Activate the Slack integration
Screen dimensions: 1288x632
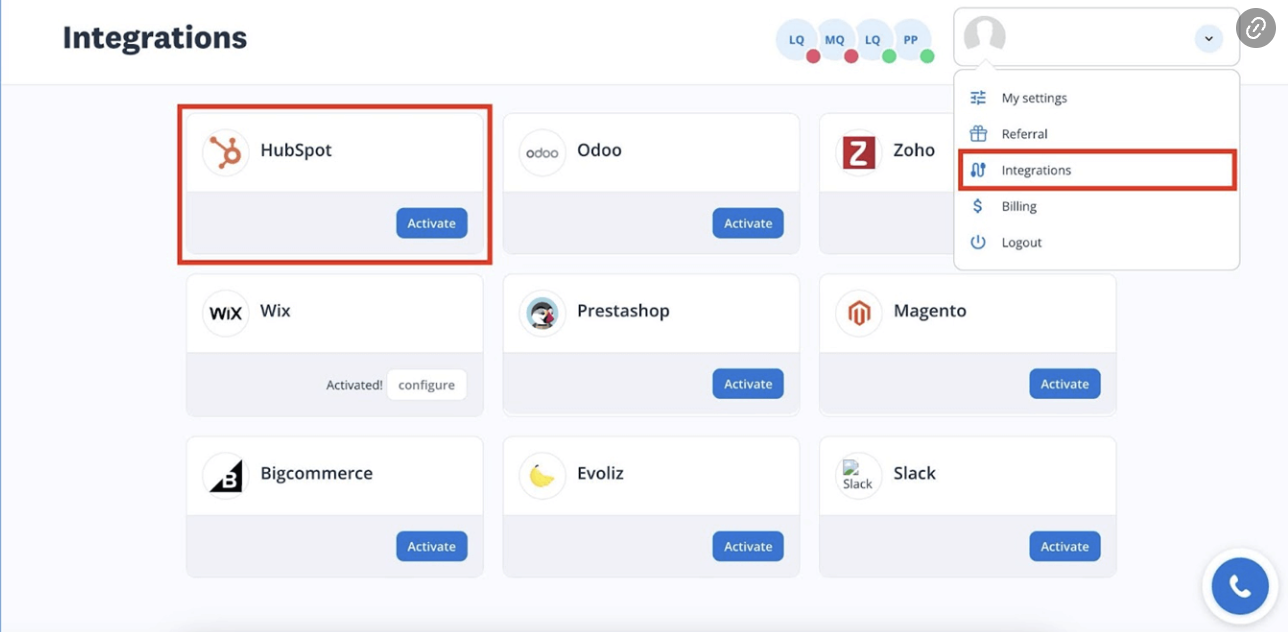click(1064, 546)
